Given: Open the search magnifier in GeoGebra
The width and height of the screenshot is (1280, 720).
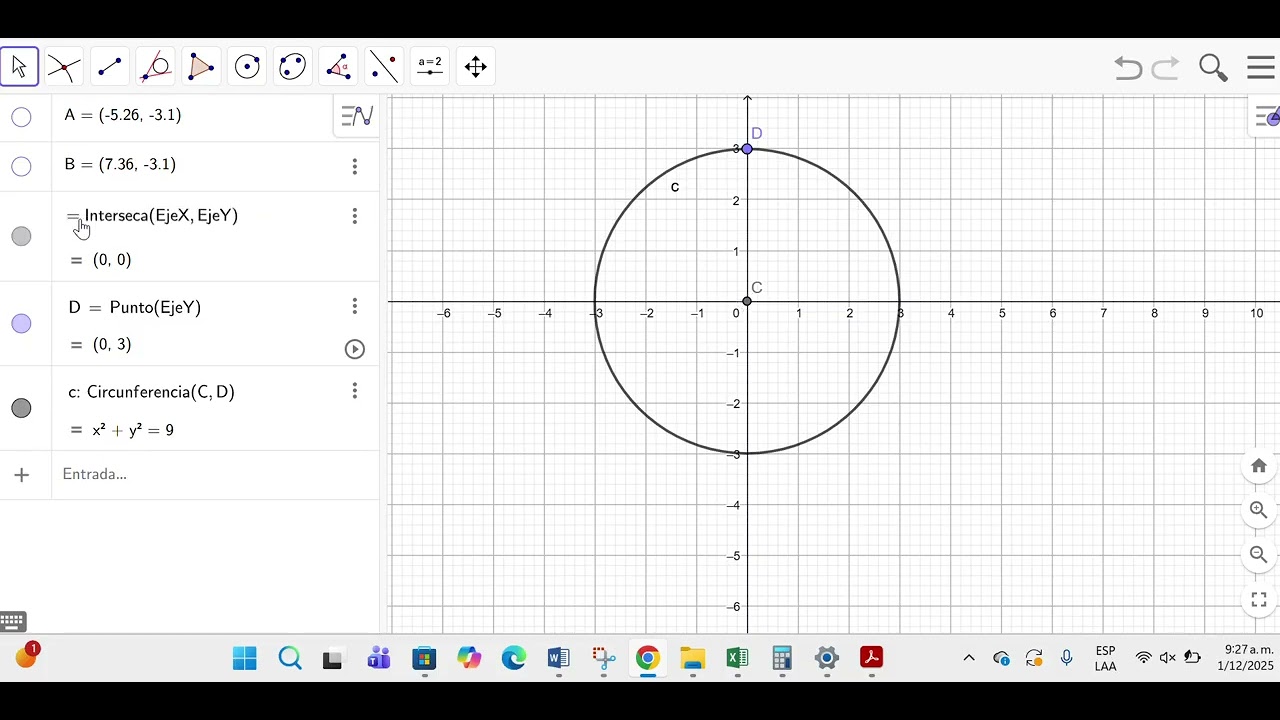Looking at the screenshot, I should [1213, 68].
